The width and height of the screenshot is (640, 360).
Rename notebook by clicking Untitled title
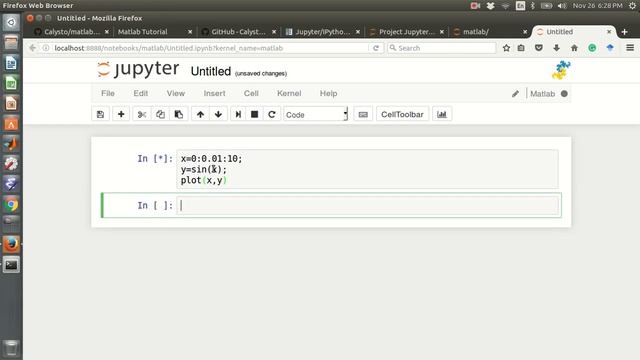tap(211, 71)
